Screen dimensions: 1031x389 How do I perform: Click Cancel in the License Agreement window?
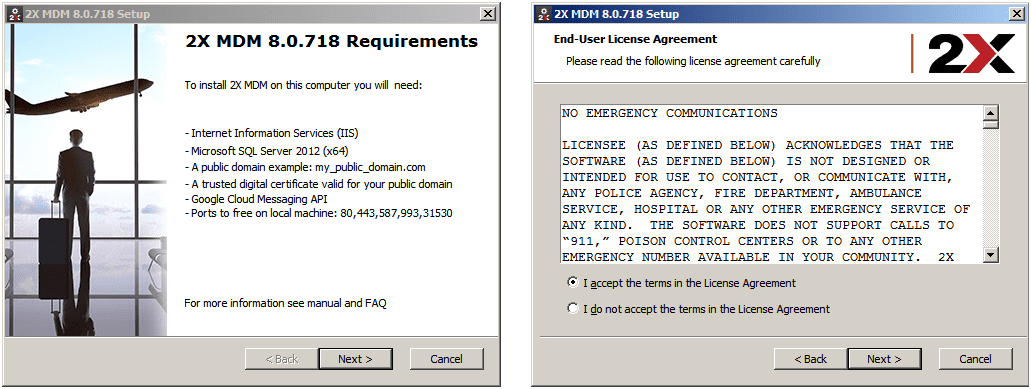point(975,359)
